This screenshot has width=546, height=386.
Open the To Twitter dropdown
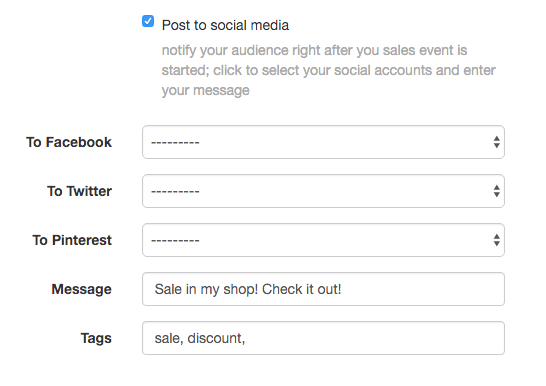point(323,191)
